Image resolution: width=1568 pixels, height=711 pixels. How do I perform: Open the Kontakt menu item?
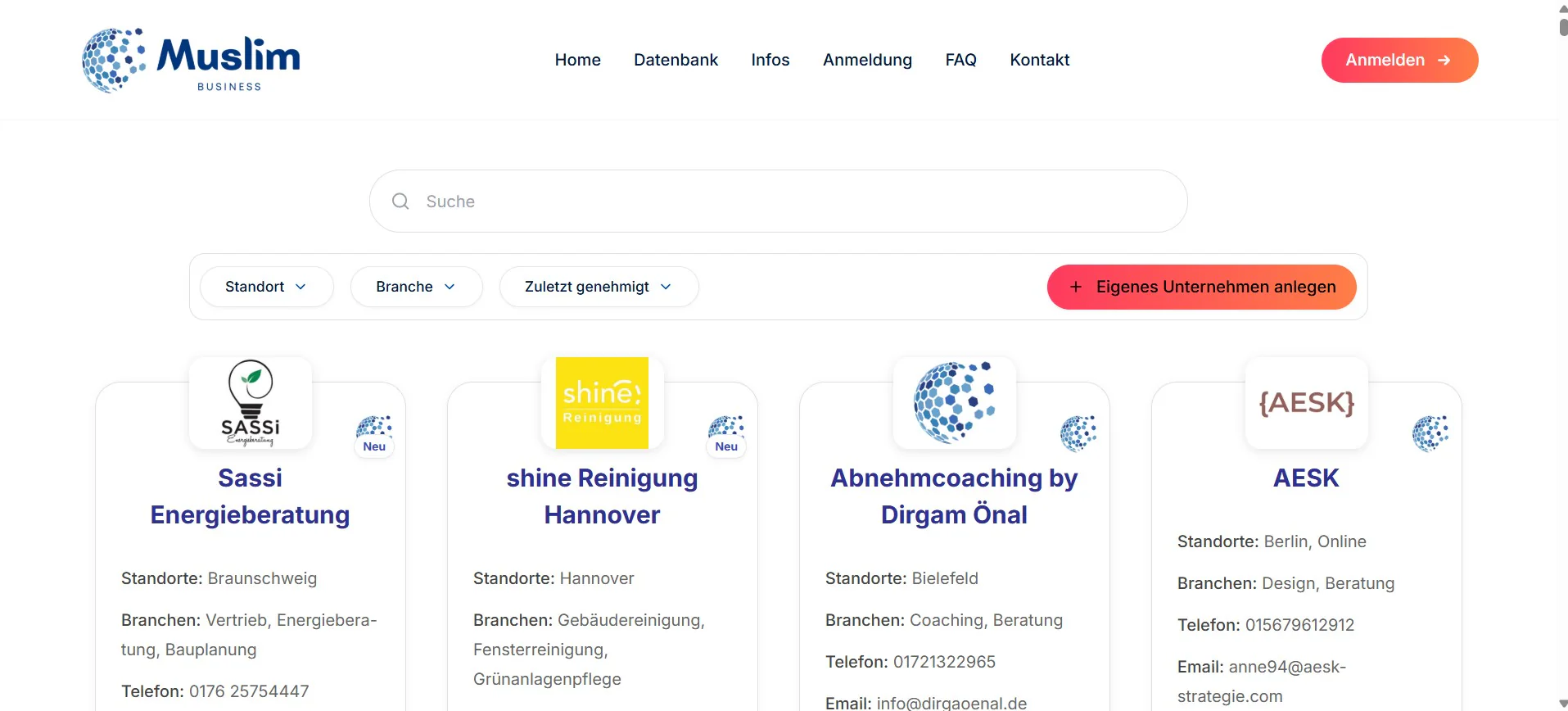(x=1040, y=60)
